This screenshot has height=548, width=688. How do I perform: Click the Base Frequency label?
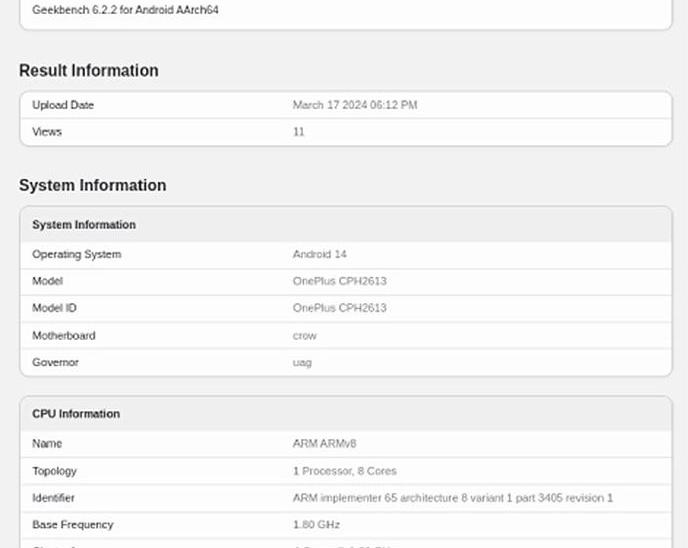tap(72, 525)
